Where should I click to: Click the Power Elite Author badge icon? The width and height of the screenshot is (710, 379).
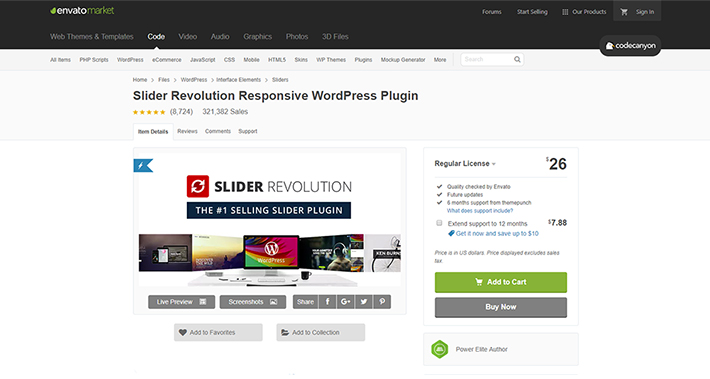(439, 349)
